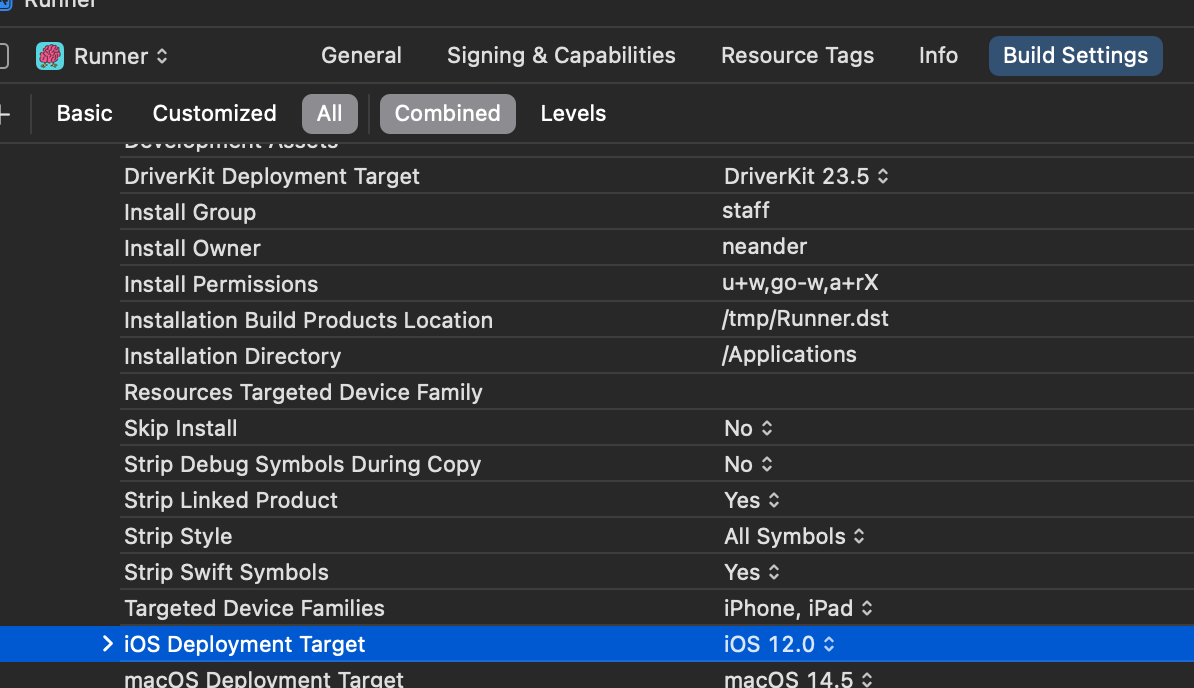Screen dimensions: 1194x688
Task: Select Resources Targeted Device Family row
Action: click(656, 392)
